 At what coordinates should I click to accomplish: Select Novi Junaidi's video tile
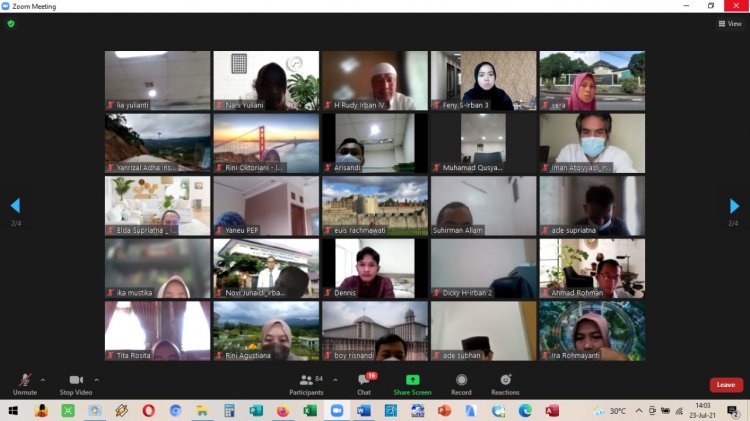coord(266,268)
